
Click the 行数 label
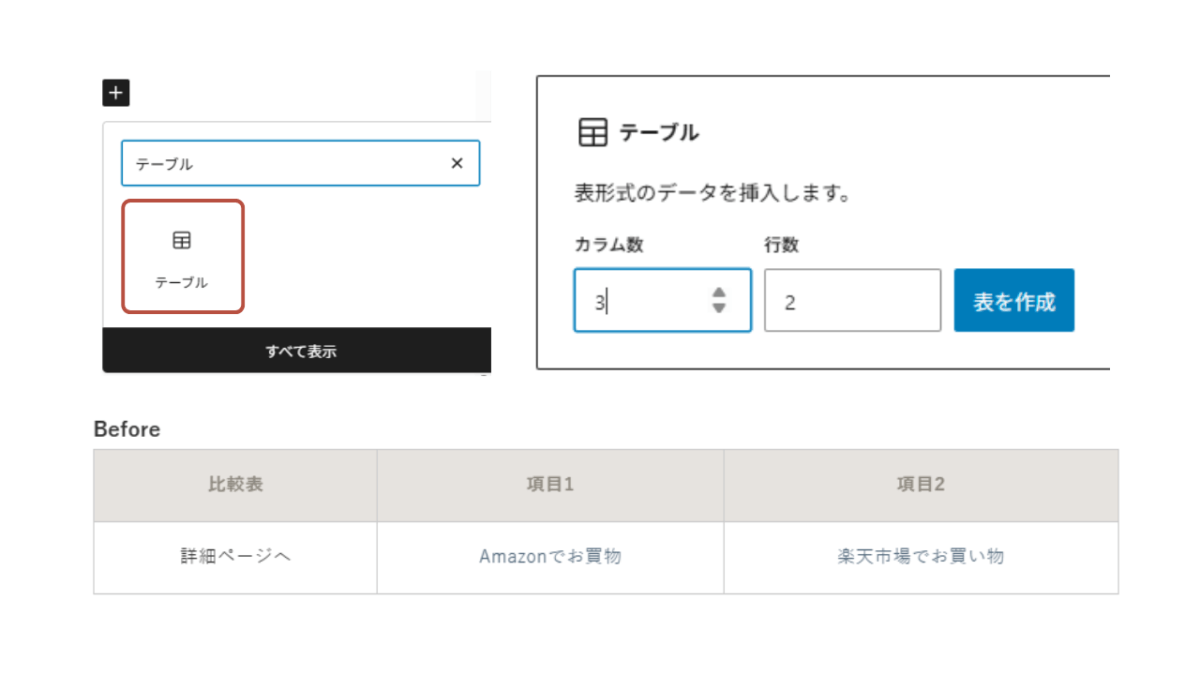782,246
